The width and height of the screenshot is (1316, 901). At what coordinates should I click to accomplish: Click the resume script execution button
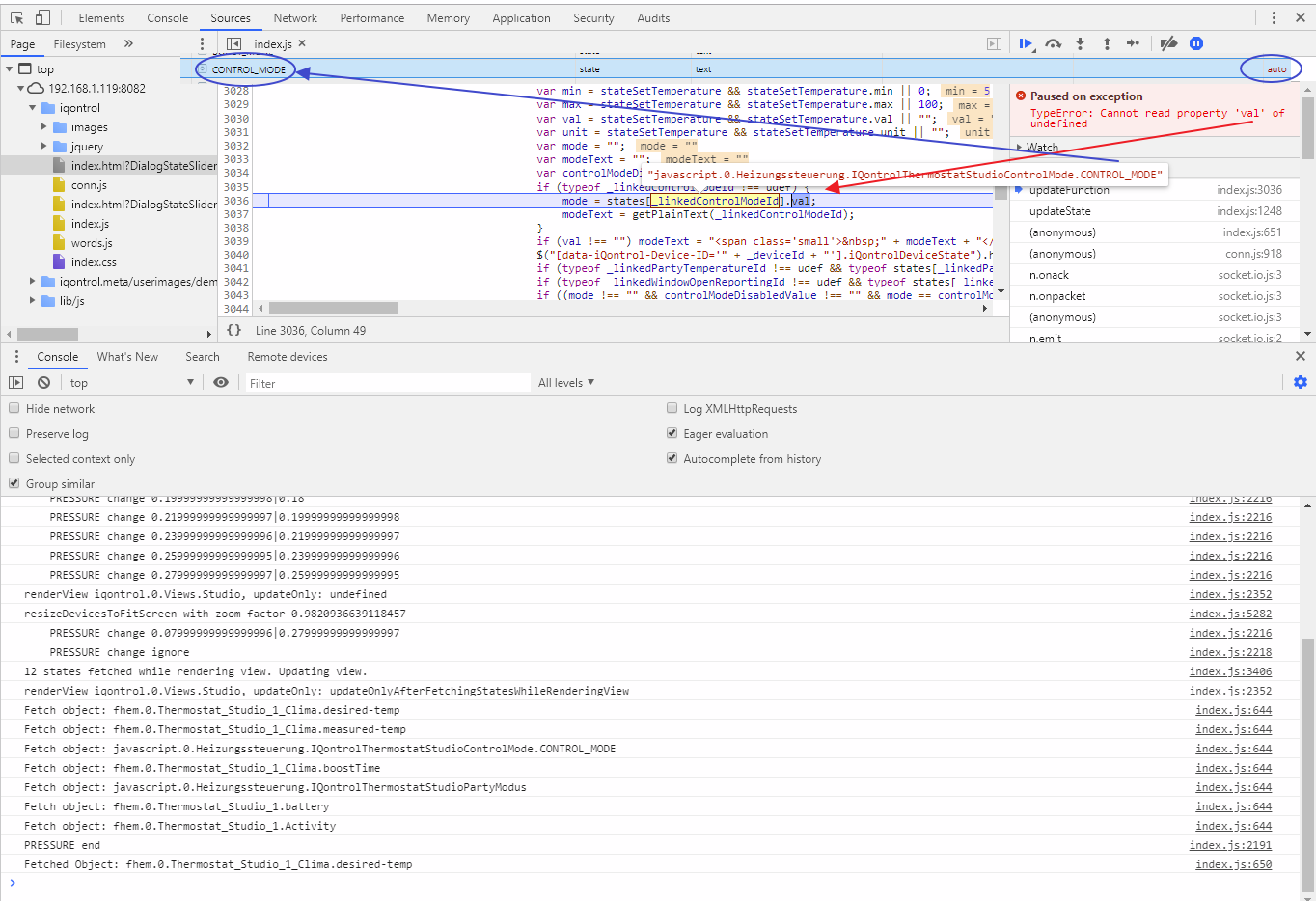click(1026, 43)
